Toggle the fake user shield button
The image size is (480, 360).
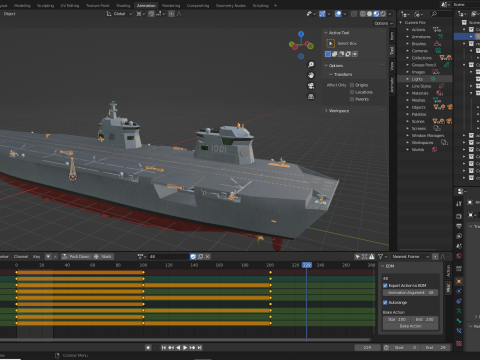(193, 256)
